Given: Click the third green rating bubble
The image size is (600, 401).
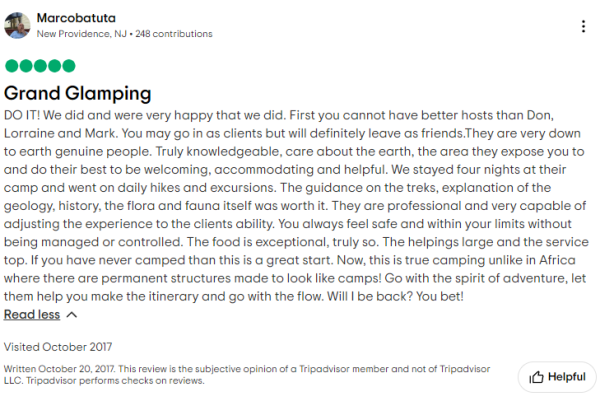Looking at the screenshot, I should pos(40,66).
